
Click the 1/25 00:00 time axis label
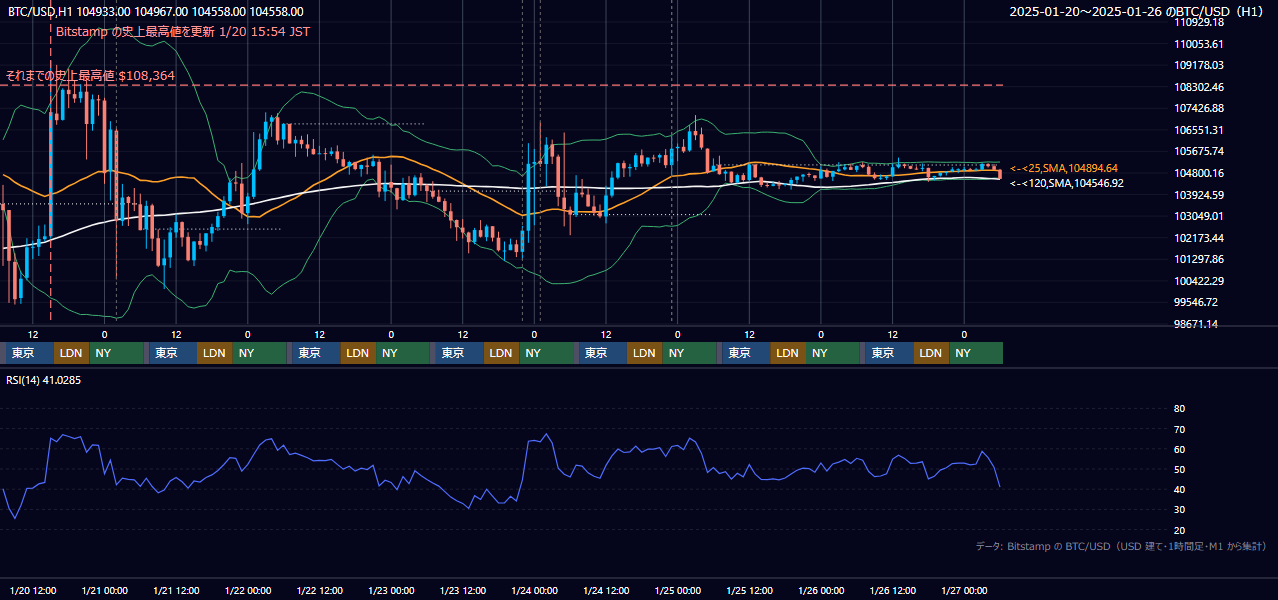point(677,590)
